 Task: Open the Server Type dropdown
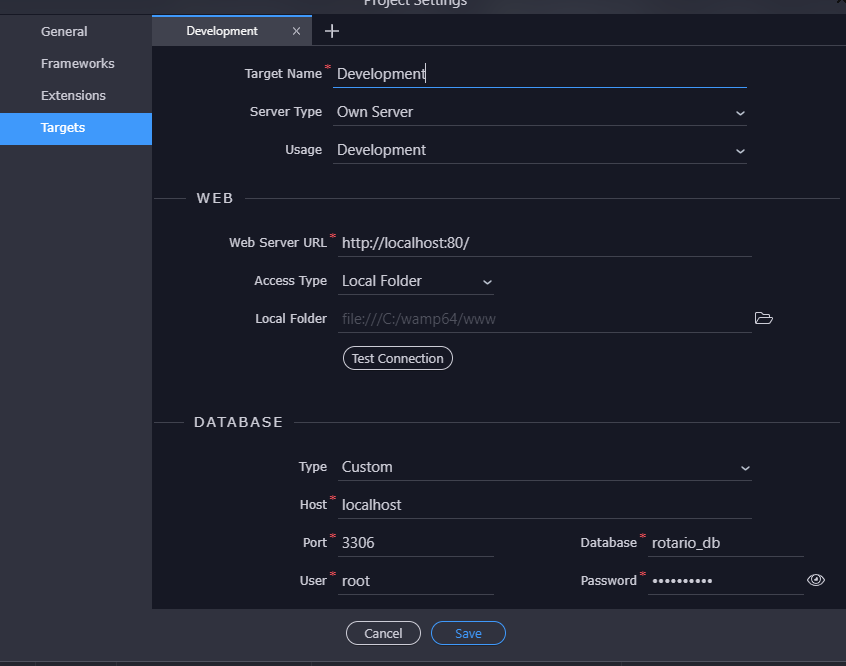pos(540,112)
